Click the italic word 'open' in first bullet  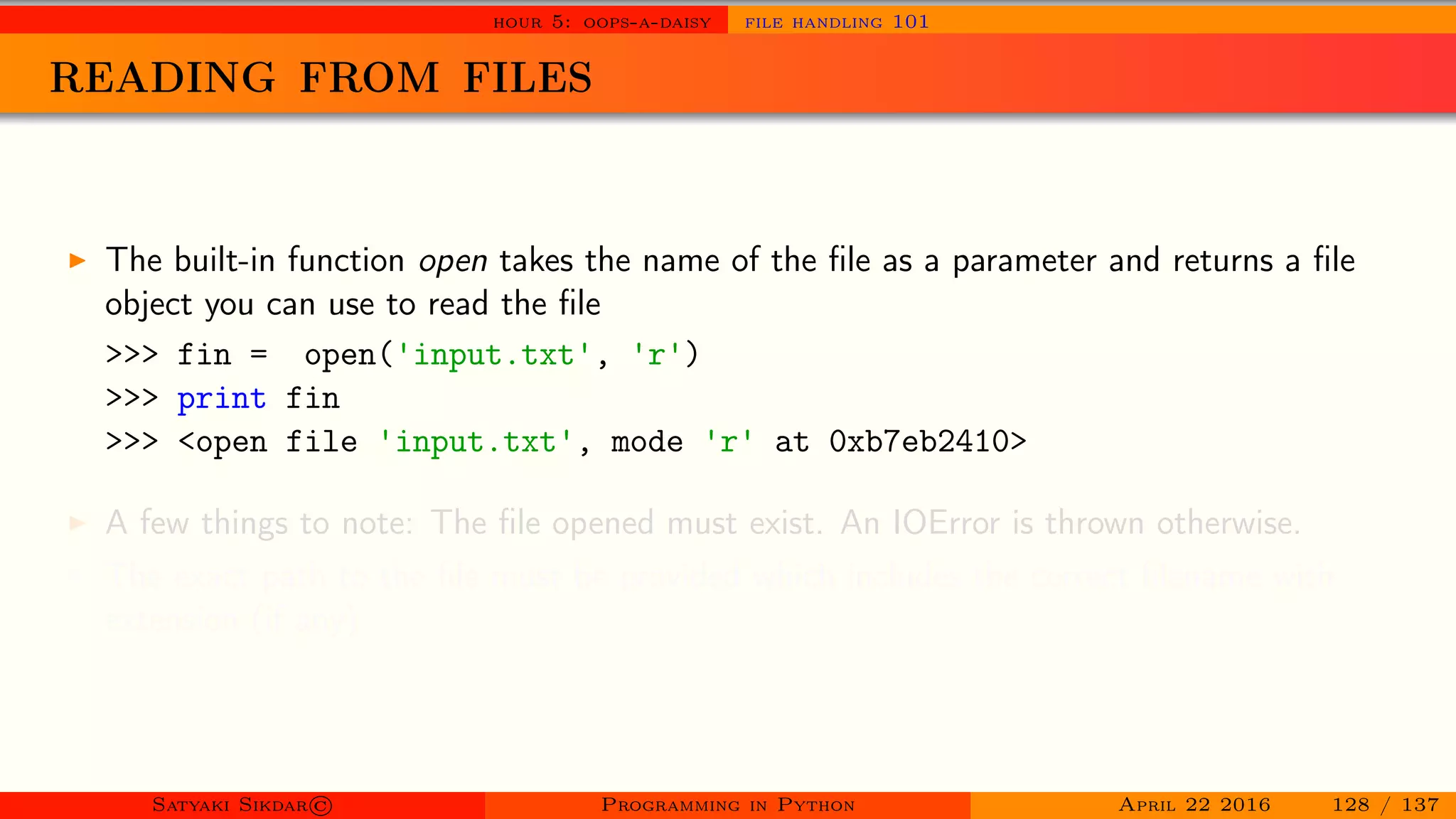pyautogui.click(x=453, y=262)
